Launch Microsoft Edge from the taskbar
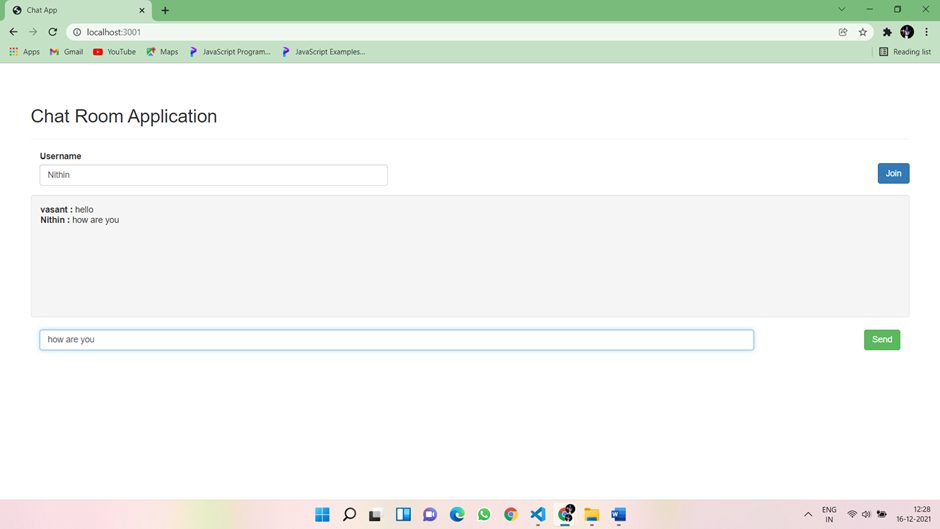This screenshot has width=940, height=529. [457, 515]
